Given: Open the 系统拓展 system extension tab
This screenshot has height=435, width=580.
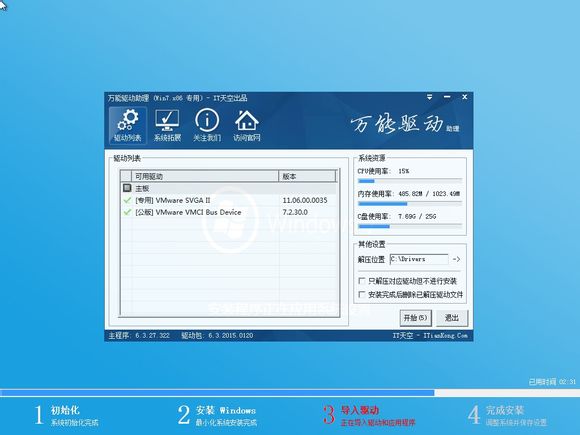Looking at the screenshot, I should click(167, 125).
